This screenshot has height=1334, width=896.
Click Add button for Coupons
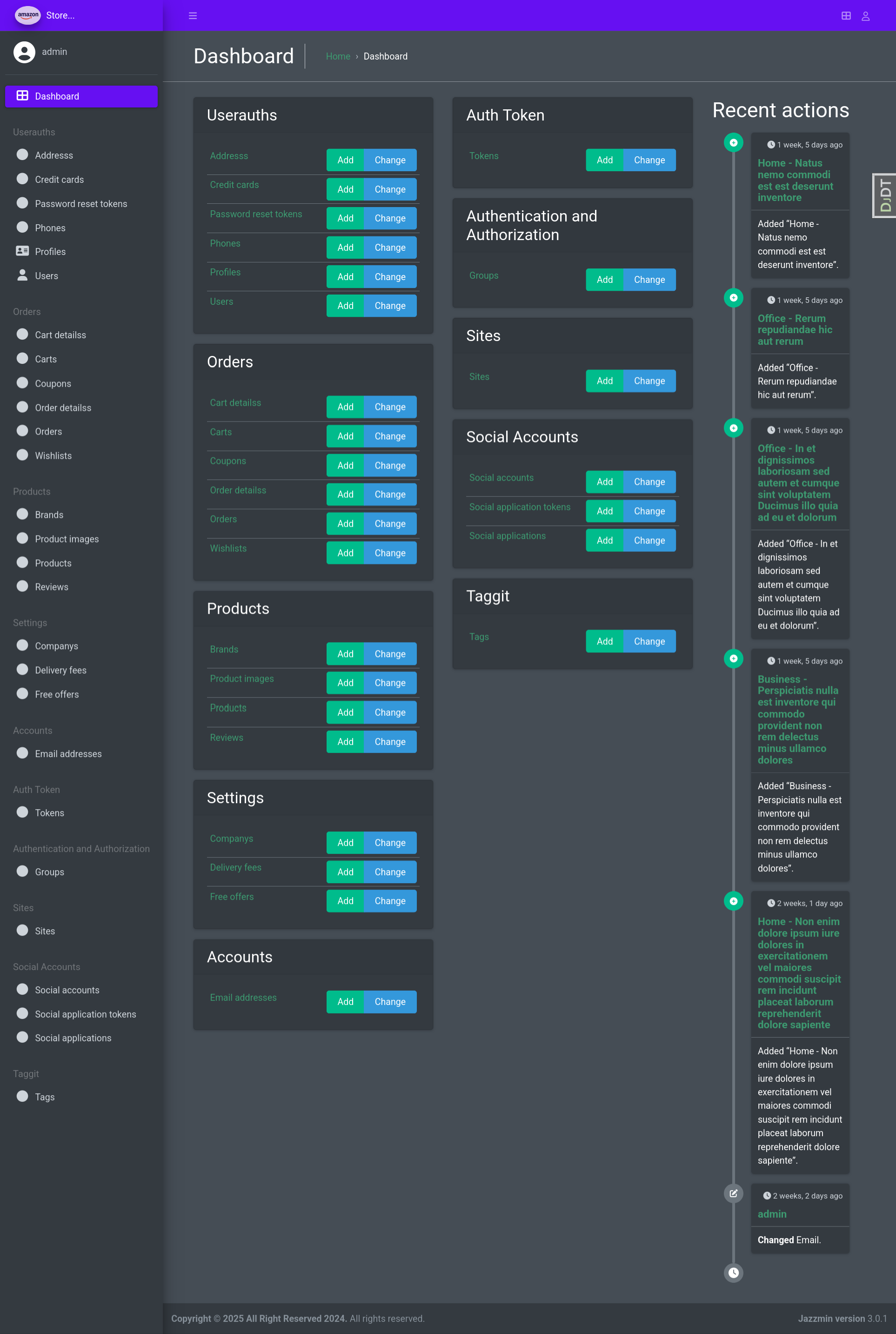[345, 465]
